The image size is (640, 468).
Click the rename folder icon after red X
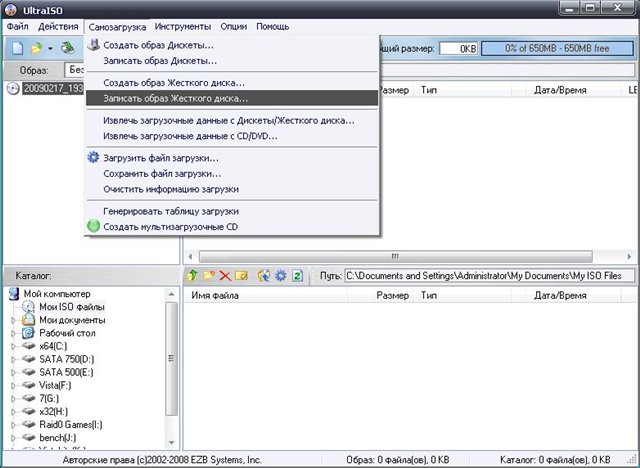[x=242, y=276]
